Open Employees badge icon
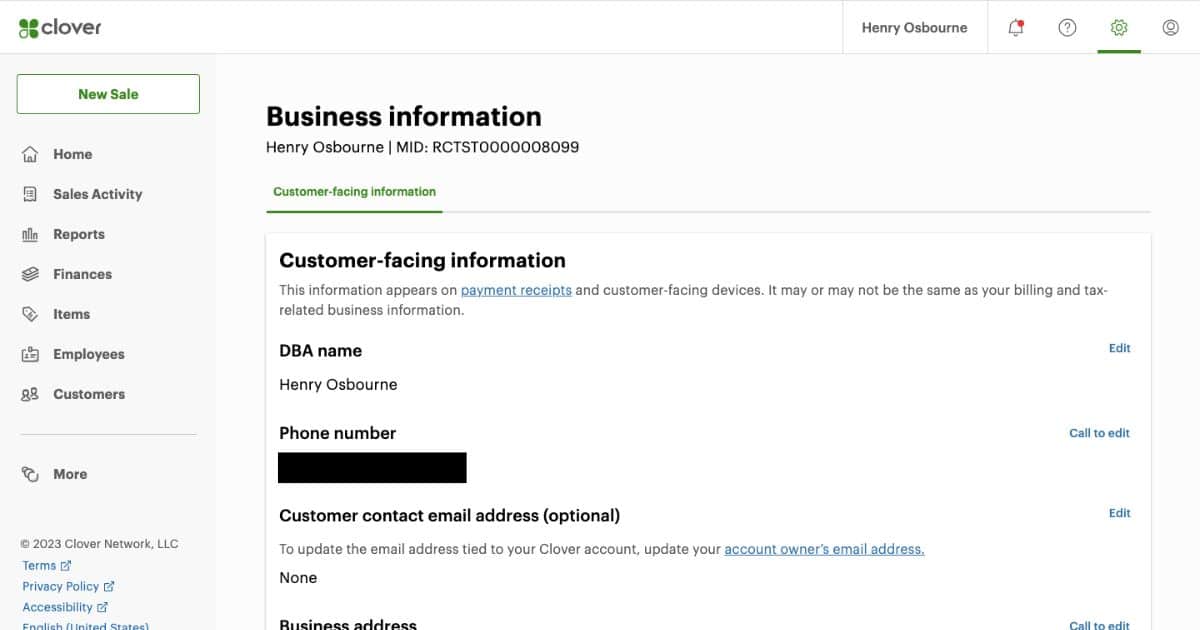Screen dimensions: 1200x630 30,354
